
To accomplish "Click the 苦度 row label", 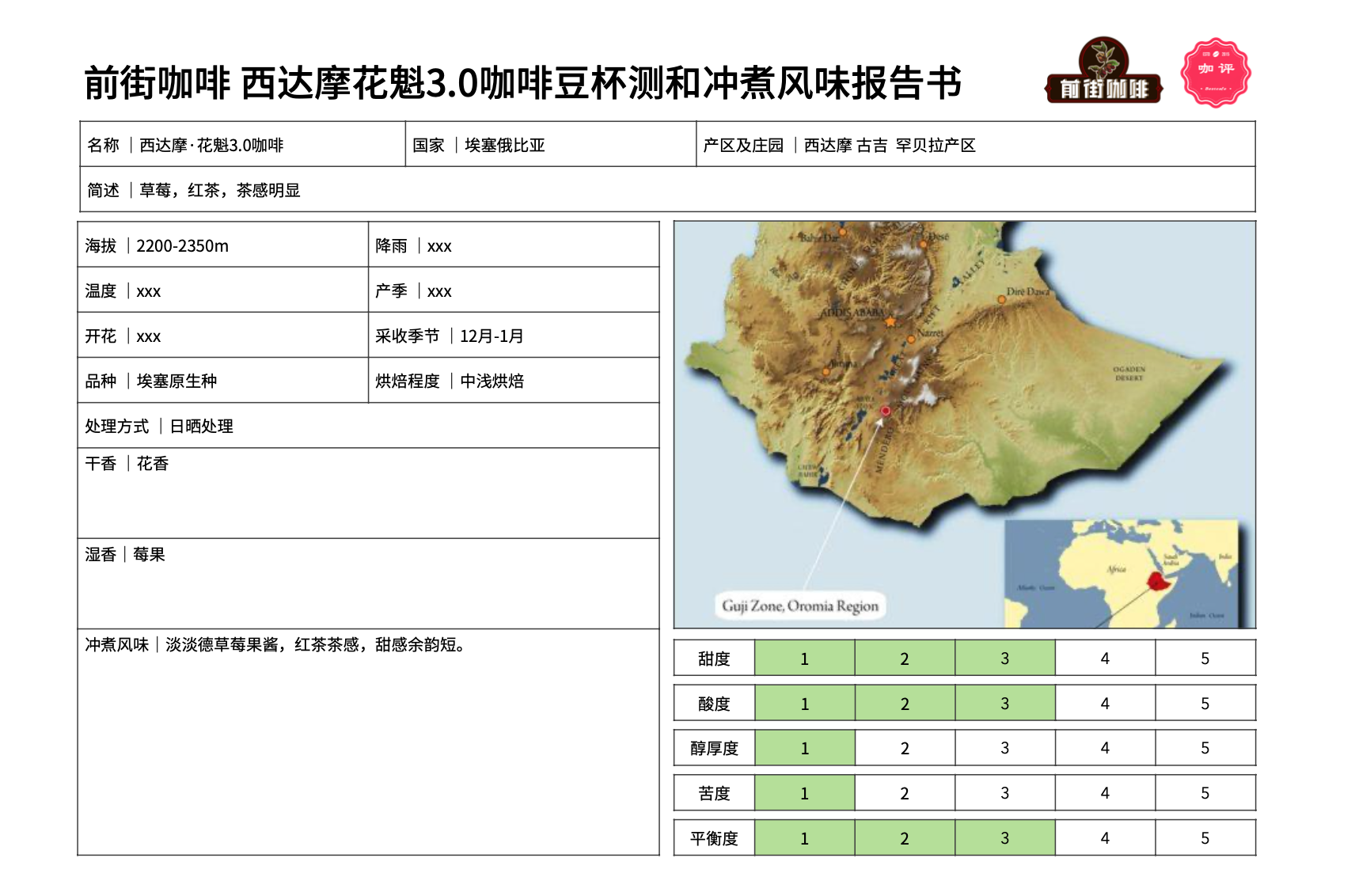I will (x=714, y=793).
